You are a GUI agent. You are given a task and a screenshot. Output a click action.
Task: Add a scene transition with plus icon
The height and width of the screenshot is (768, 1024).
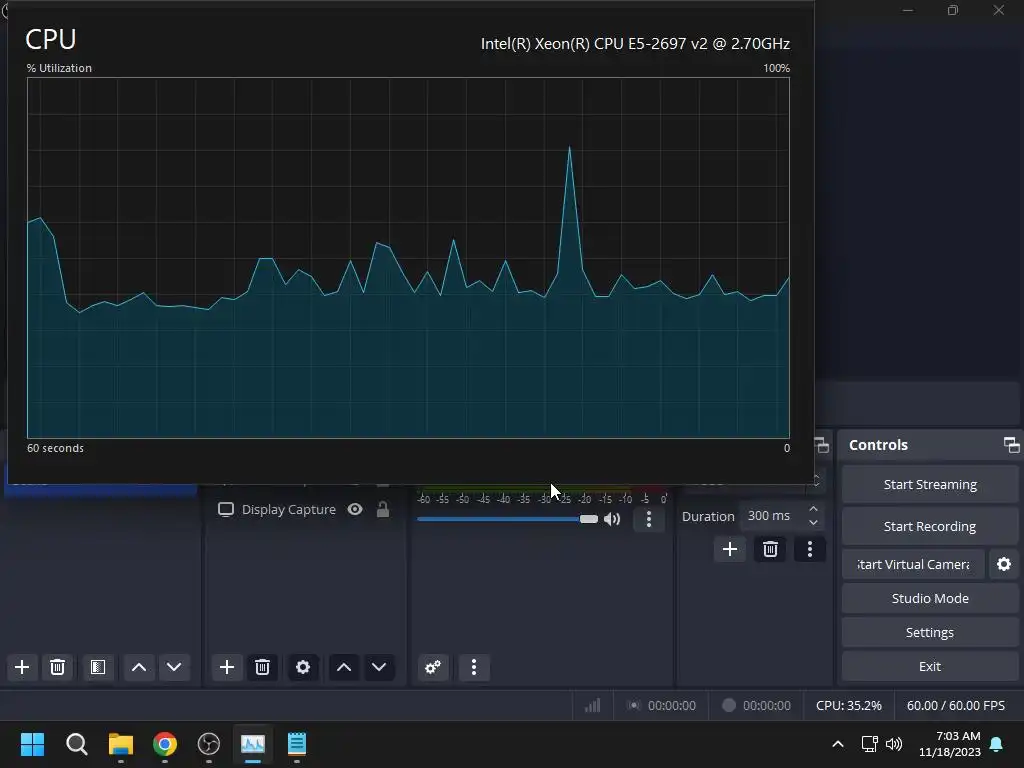point(730,549)
